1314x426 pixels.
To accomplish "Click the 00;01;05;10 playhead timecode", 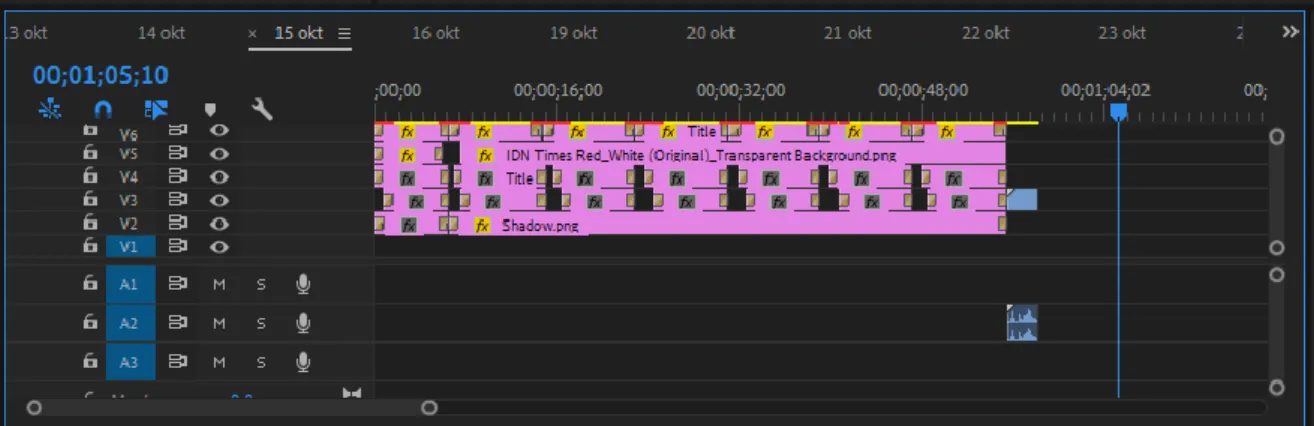I will click(x=100, y=76).
